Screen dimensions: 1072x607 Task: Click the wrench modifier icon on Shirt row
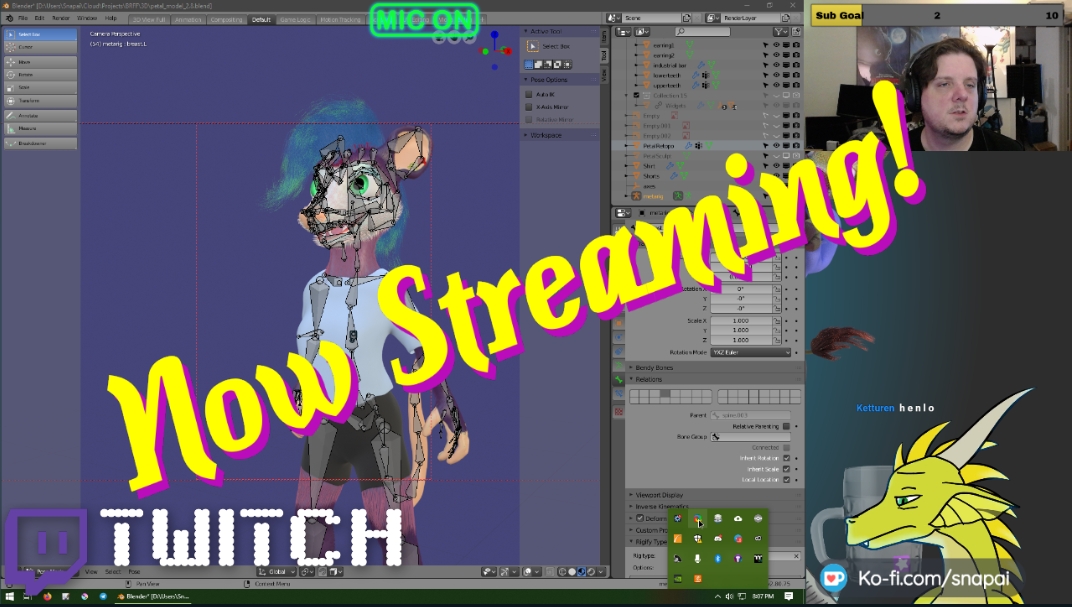671,166
